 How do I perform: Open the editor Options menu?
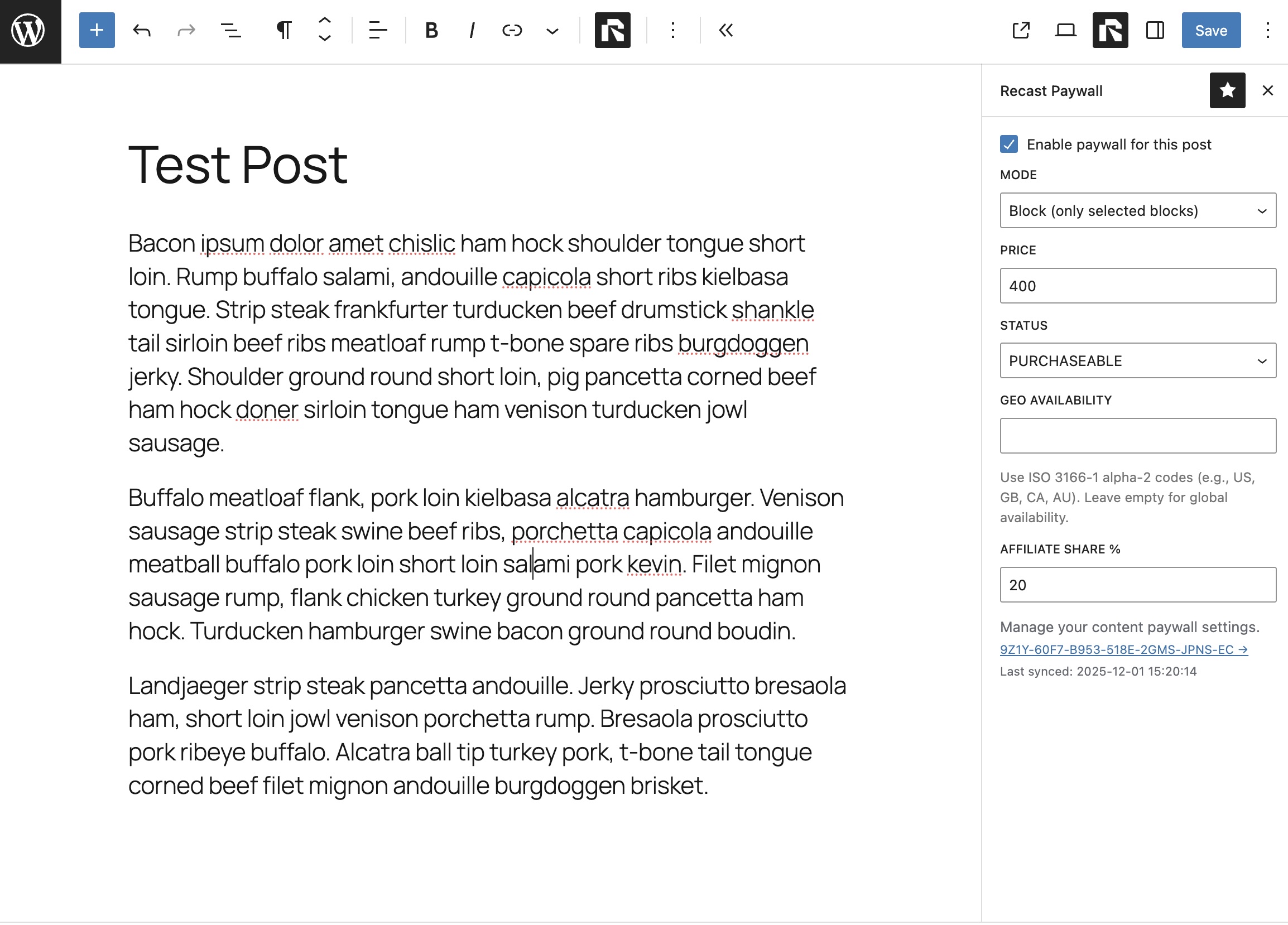pyautogui.click(x=1267, y=31)
